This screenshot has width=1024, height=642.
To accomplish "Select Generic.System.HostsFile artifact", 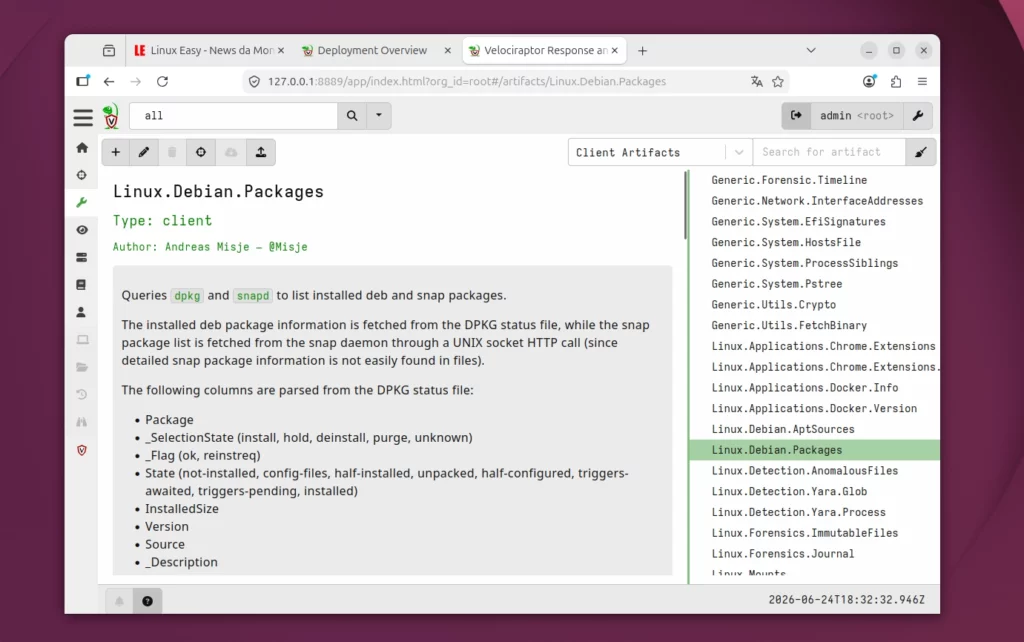I will click(x=786, y=242).
